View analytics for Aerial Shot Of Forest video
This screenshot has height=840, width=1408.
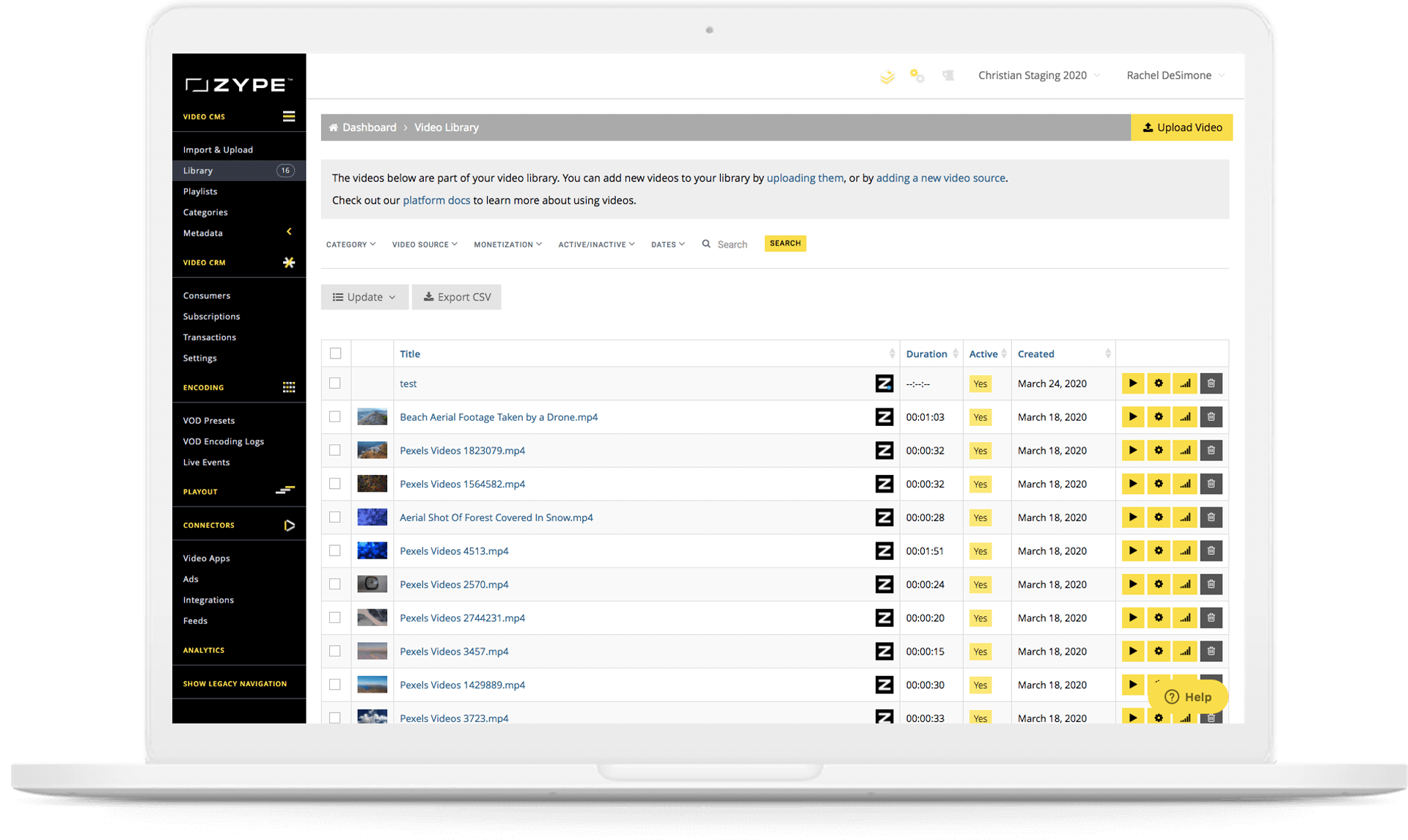[1185, 517]
